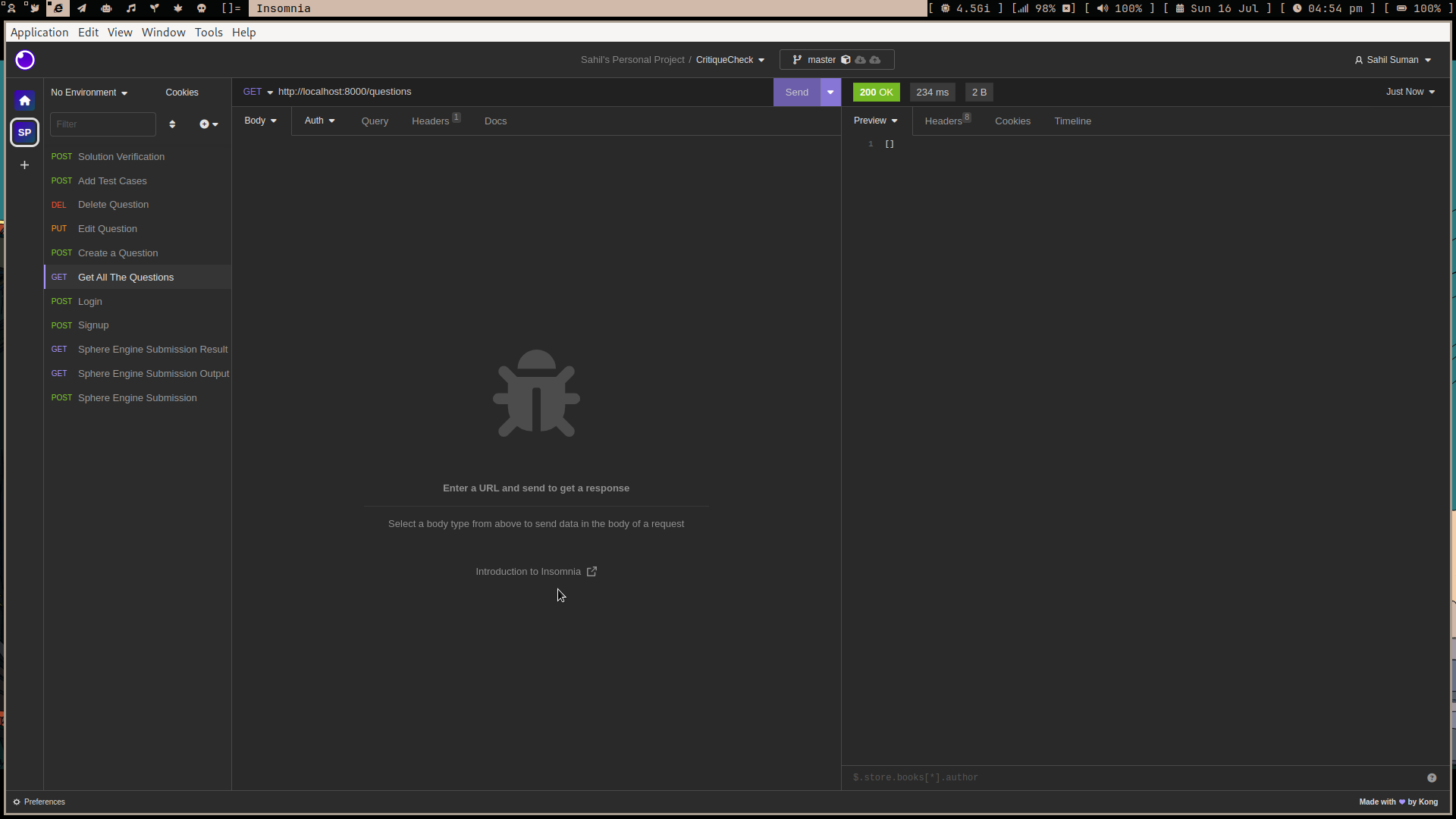Open the Home dashboard icon in sidebar

(24, 100)
